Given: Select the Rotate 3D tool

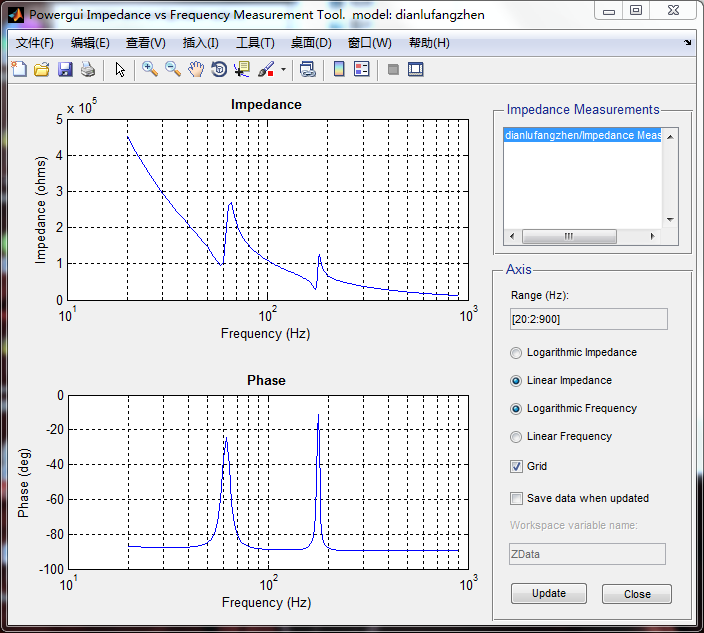Looking at the screenshot, I should [x=219, y=69].
